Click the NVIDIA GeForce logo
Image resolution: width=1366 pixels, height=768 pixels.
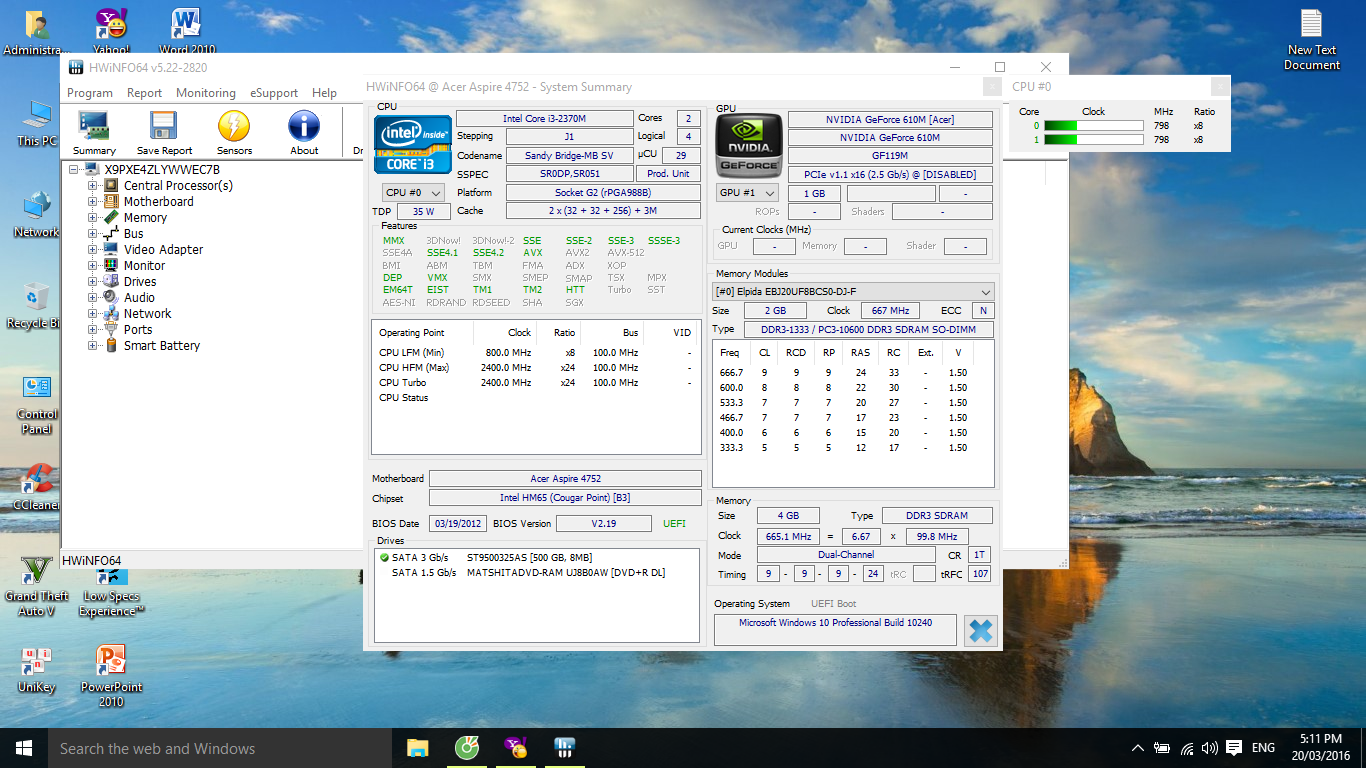pyautogui.click(x=749, y=145)
